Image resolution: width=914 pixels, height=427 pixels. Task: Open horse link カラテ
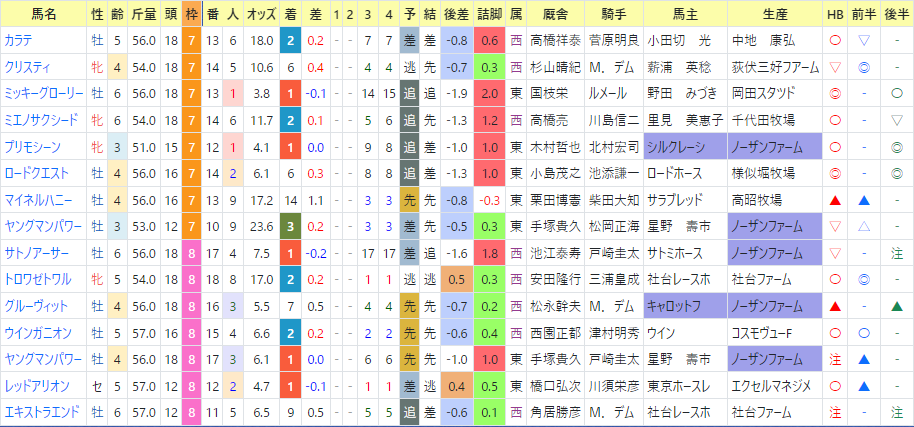(18, 40)
